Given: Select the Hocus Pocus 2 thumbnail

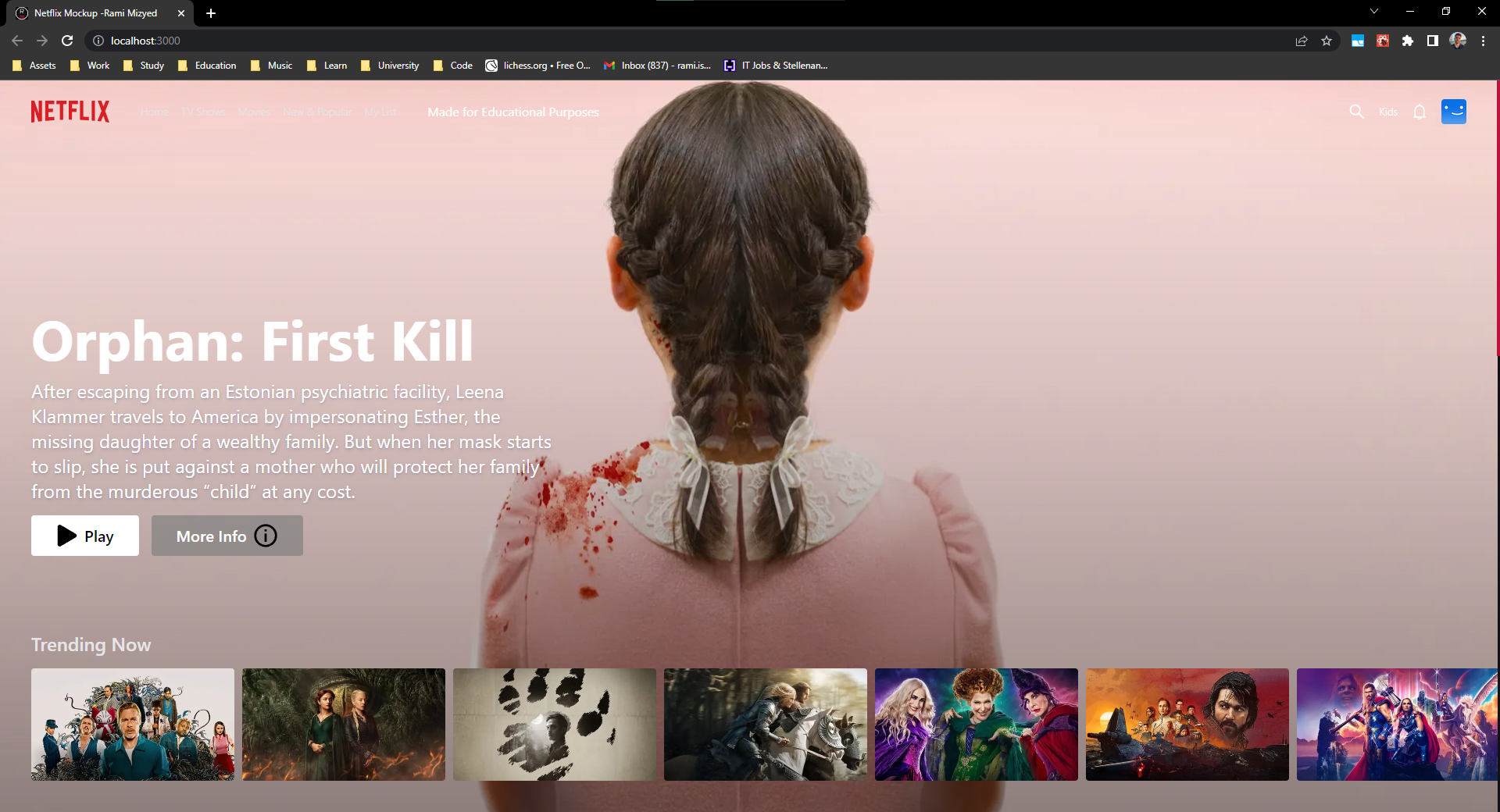Looking at the screenshot, I should 976,724.
